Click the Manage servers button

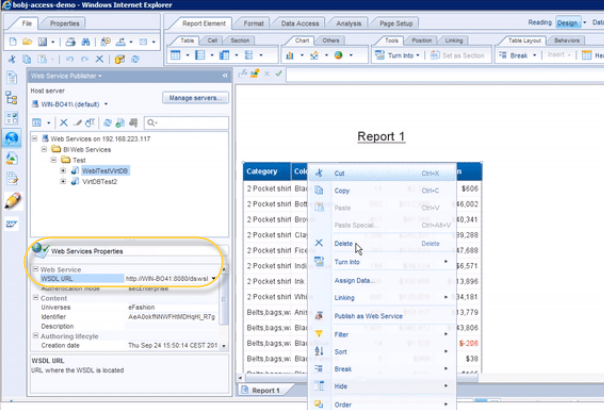195,98
